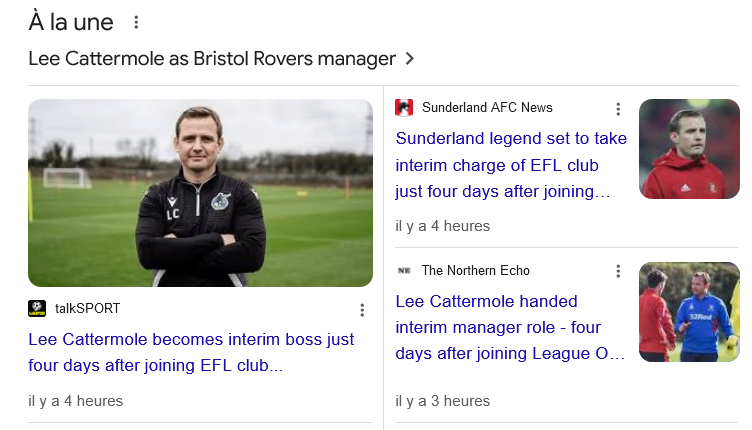
Task: Click the talkSPORT source logo icon
Action: coord(37,309)
